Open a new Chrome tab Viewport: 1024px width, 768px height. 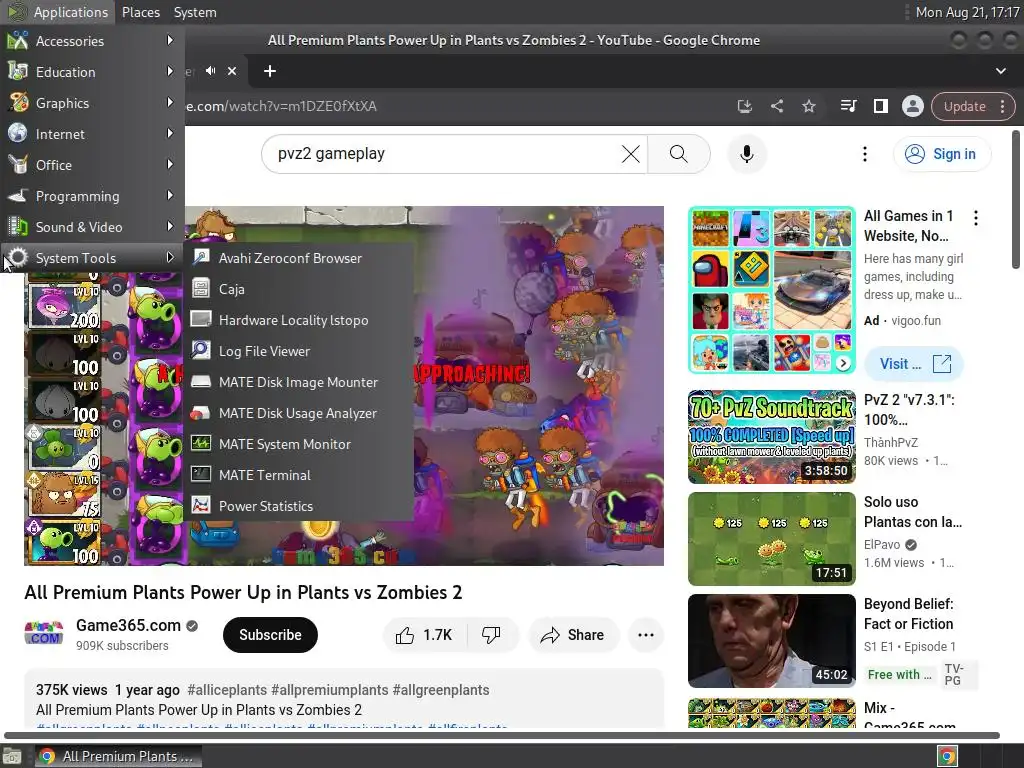270,71
